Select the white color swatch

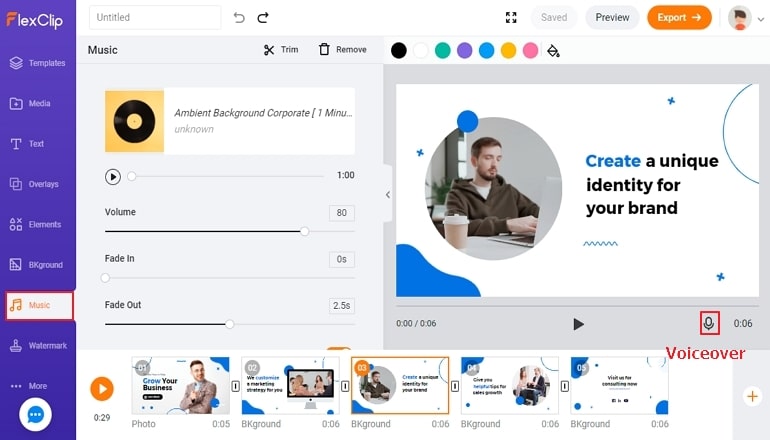click(x=421, y=51)
